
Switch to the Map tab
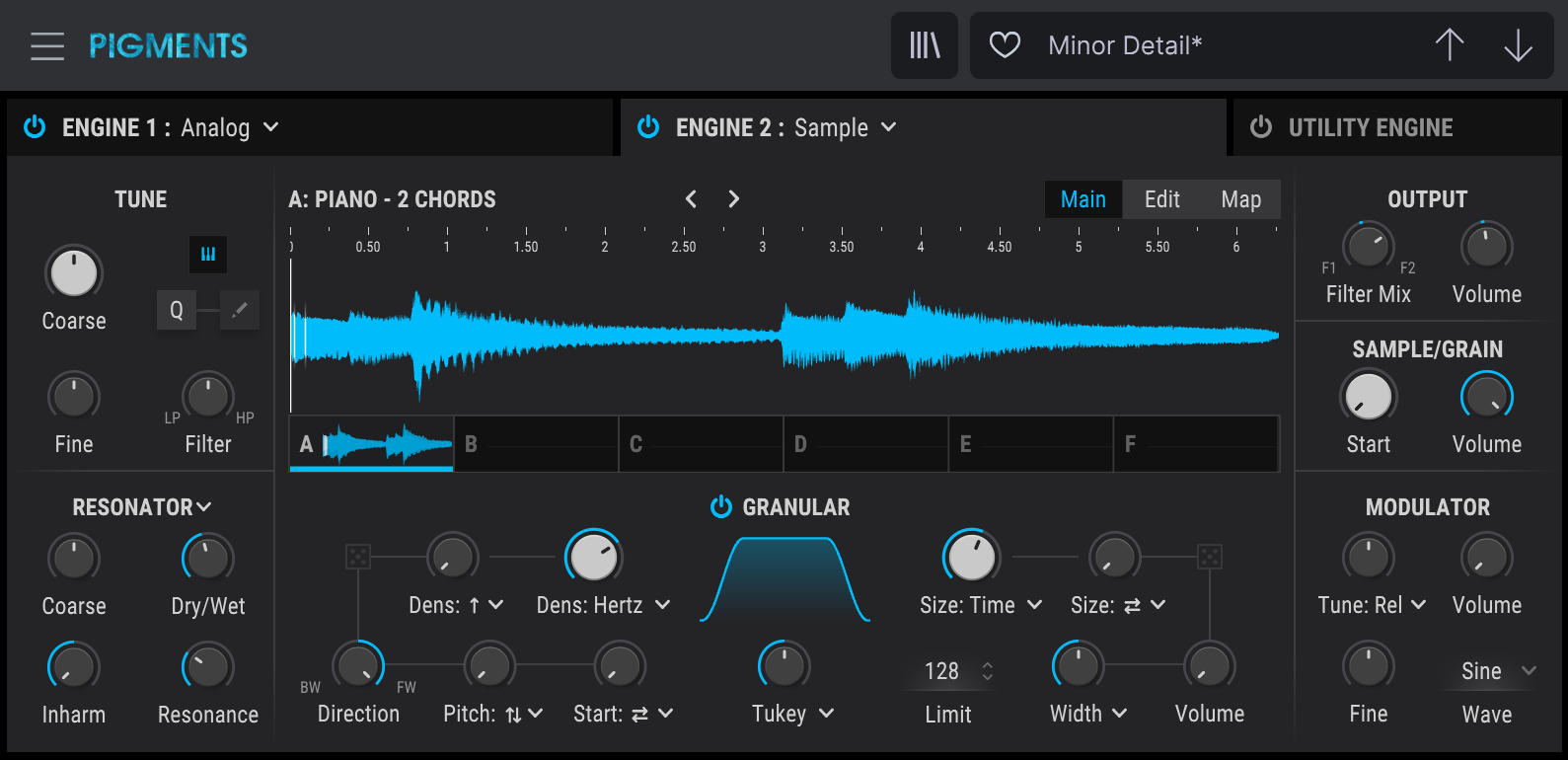coord(1240,199)
